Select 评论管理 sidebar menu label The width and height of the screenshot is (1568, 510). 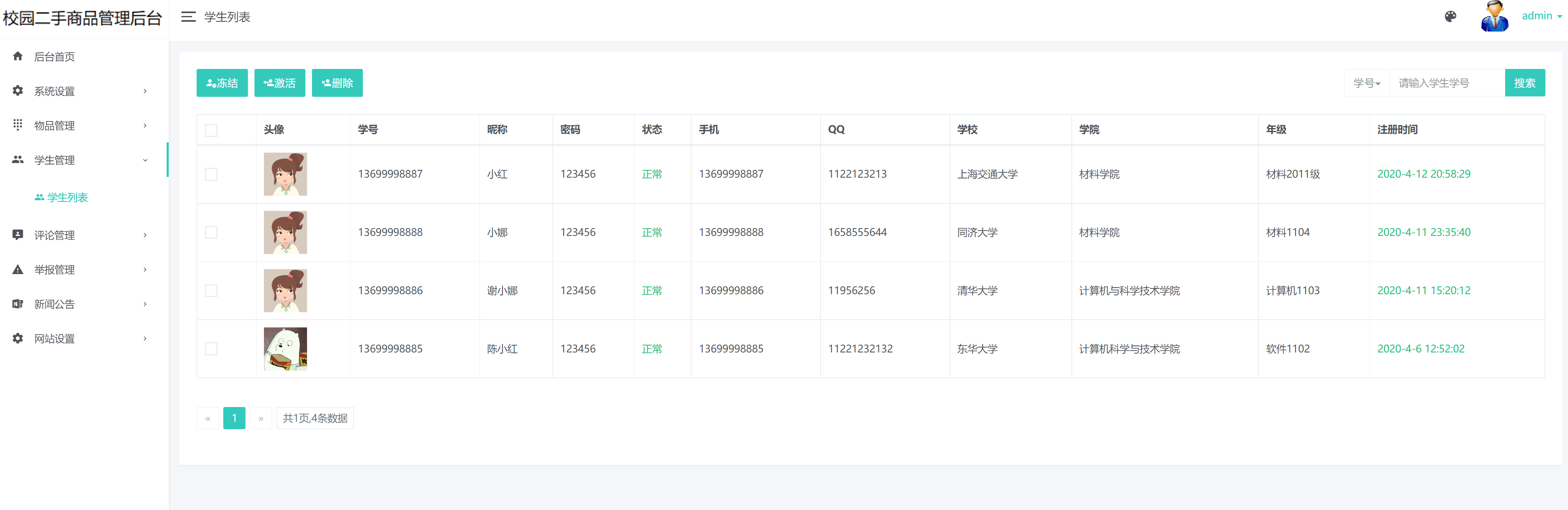54,235
